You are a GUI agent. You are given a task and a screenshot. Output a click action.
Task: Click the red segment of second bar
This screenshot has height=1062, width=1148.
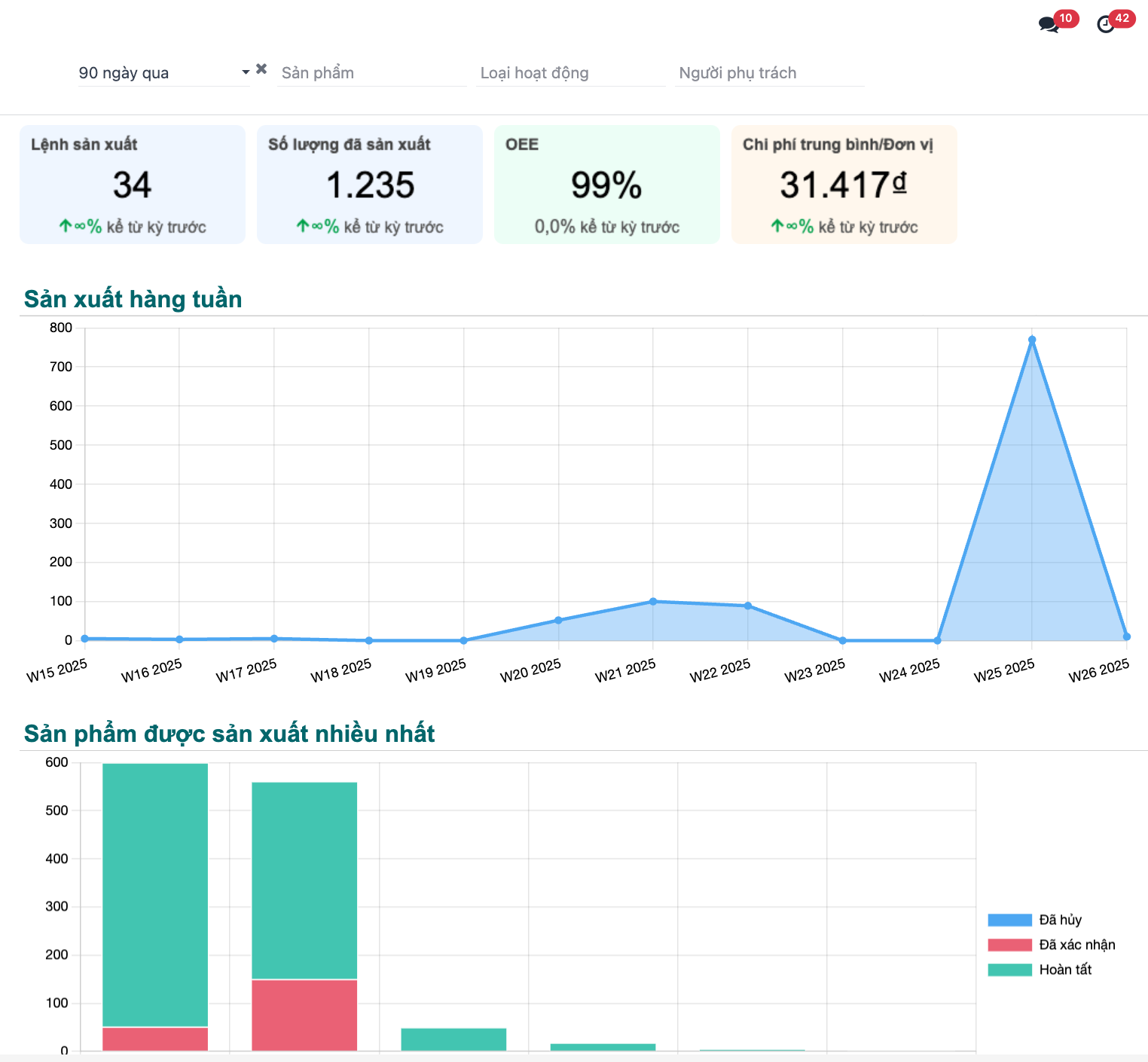(304, 1015)
